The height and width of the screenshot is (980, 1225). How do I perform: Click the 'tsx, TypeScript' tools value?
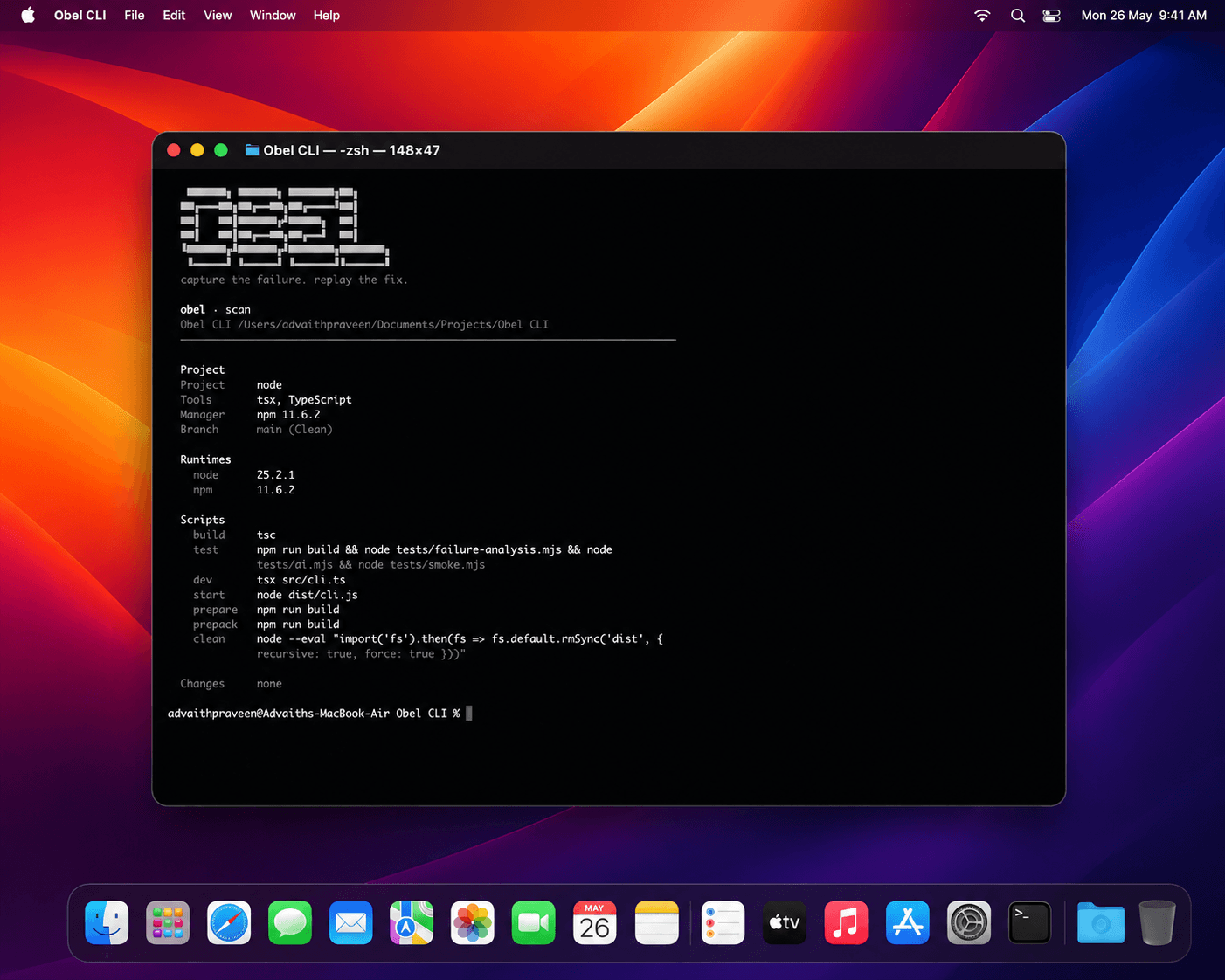coord(304,399)
